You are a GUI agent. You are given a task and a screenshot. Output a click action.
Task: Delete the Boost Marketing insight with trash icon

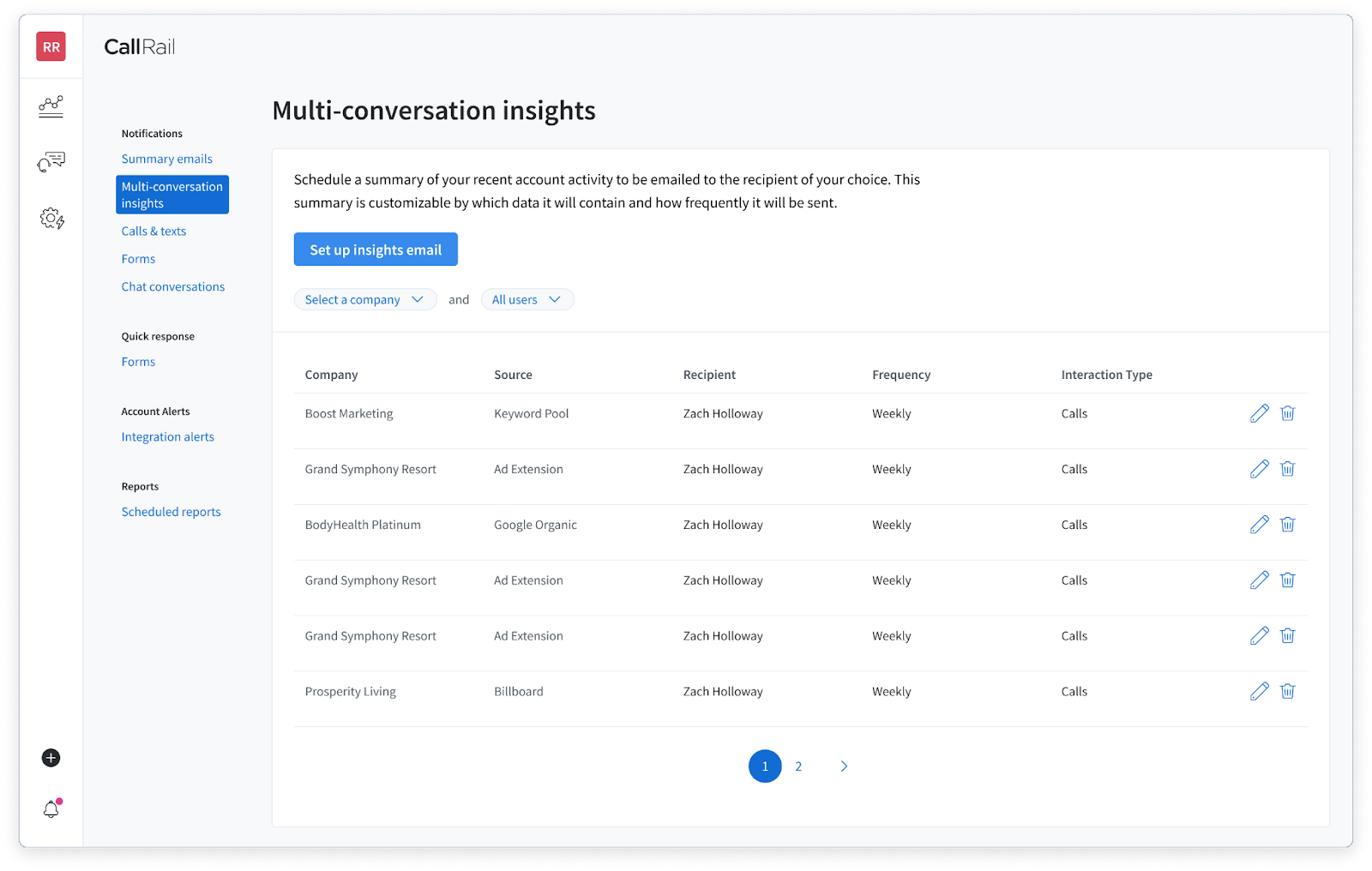click(x=1287, y=413)
